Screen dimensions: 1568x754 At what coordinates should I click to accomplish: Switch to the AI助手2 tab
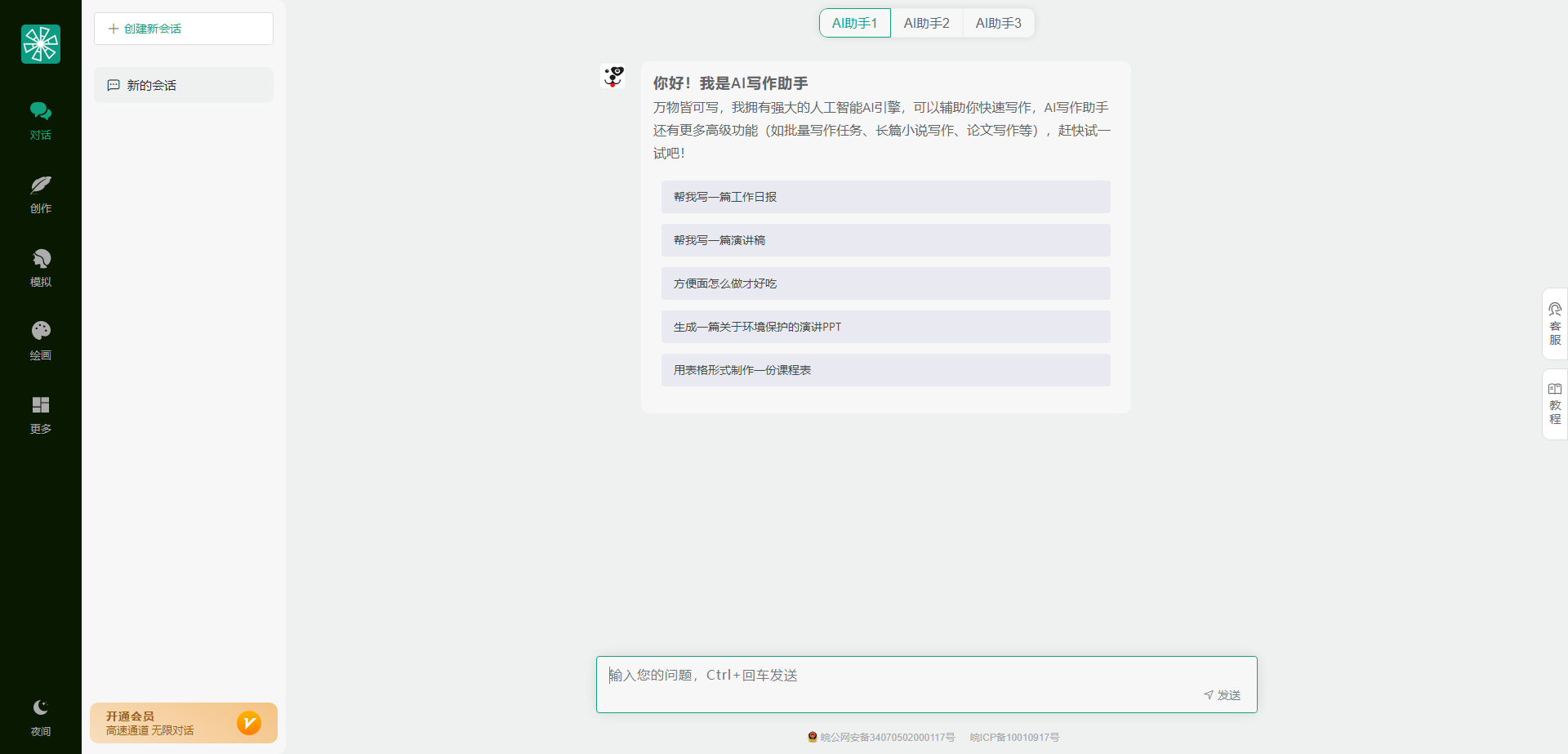click(926, 23)
